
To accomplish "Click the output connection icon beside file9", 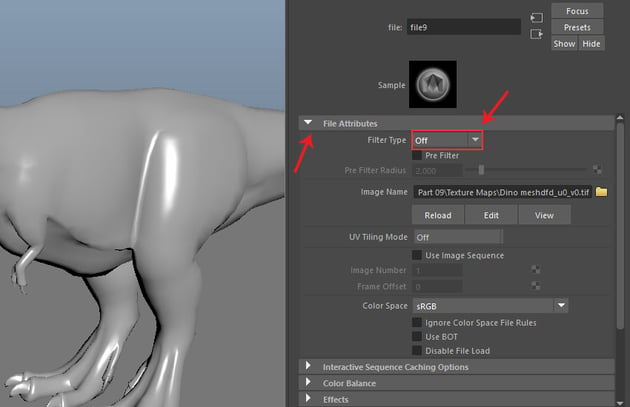I will point(536,34).
